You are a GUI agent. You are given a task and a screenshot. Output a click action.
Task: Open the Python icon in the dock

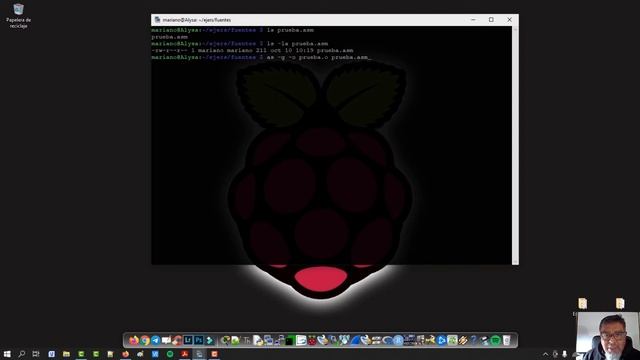[x=258, y=340]
